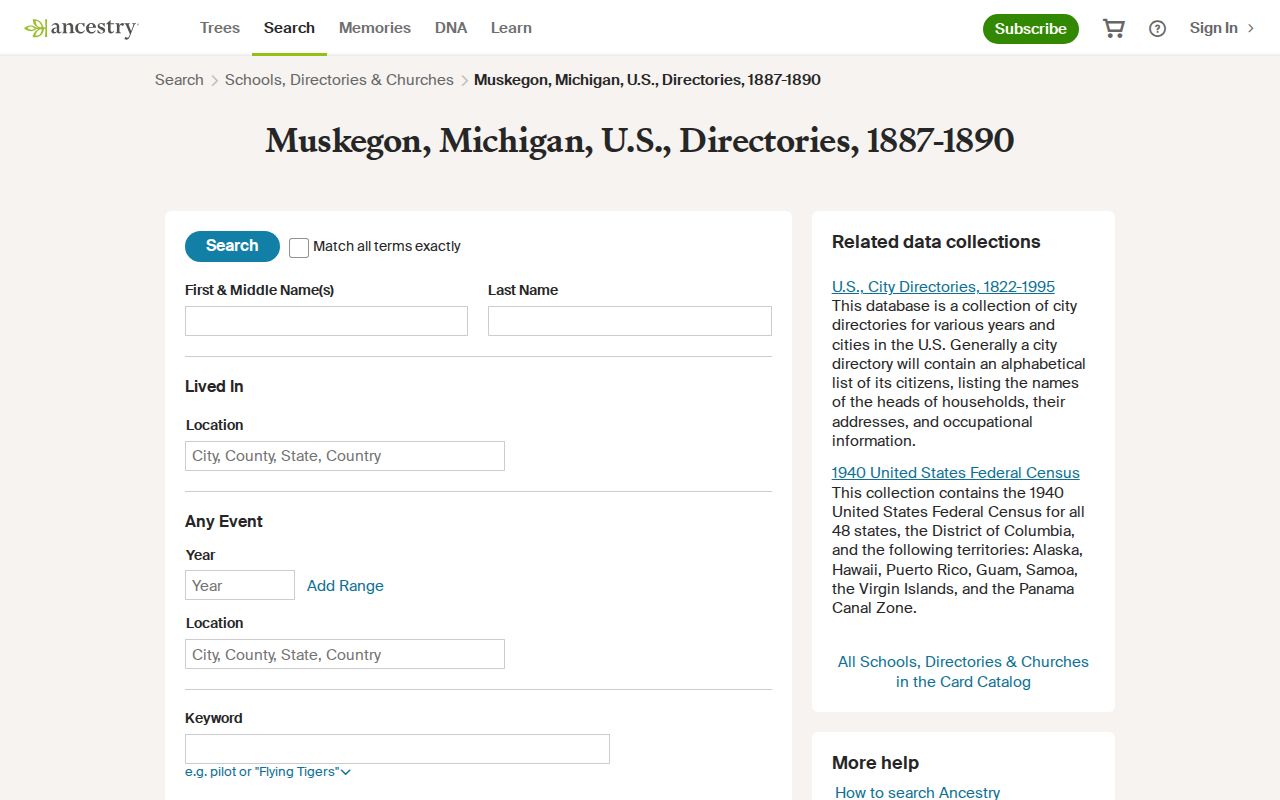Open the How to search Ancestry link
The width and height of the screenshot is (1280, 800).
click(x=917, y=792)
